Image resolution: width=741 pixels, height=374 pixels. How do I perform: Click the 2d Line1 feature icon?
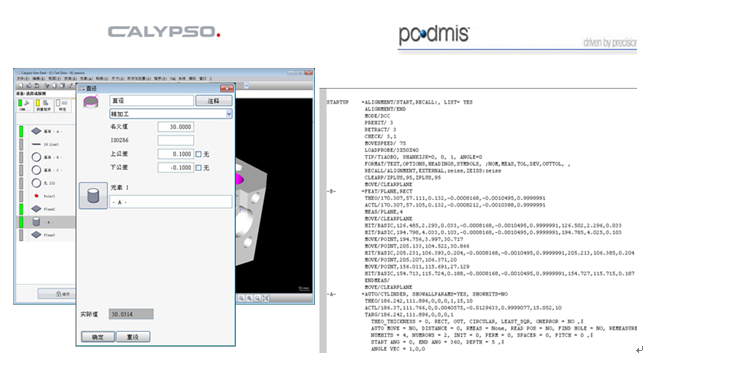[36, 144]
